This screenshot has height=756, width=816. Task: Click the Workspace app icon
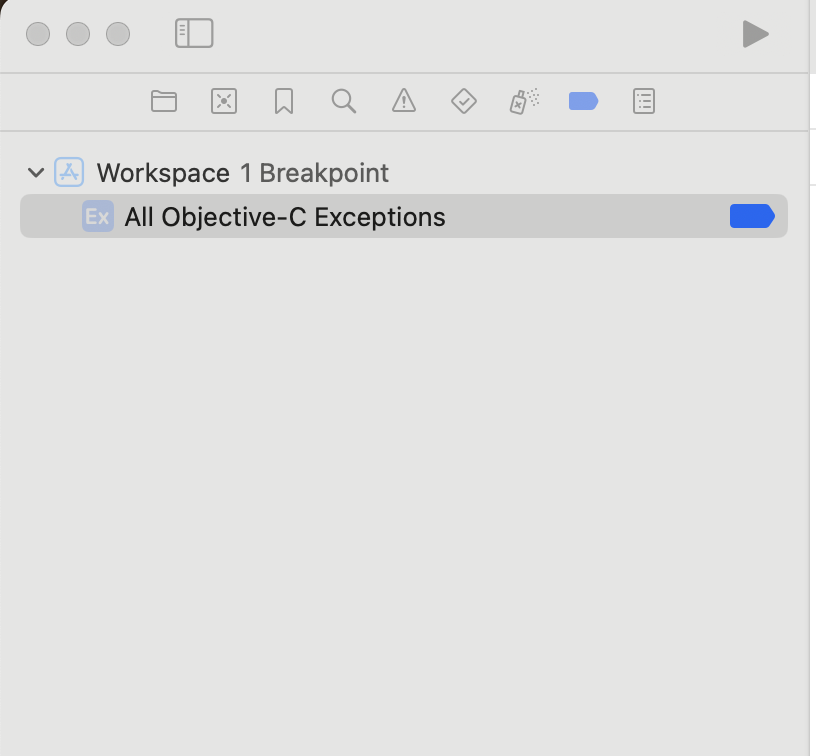(x=69, y=173)
